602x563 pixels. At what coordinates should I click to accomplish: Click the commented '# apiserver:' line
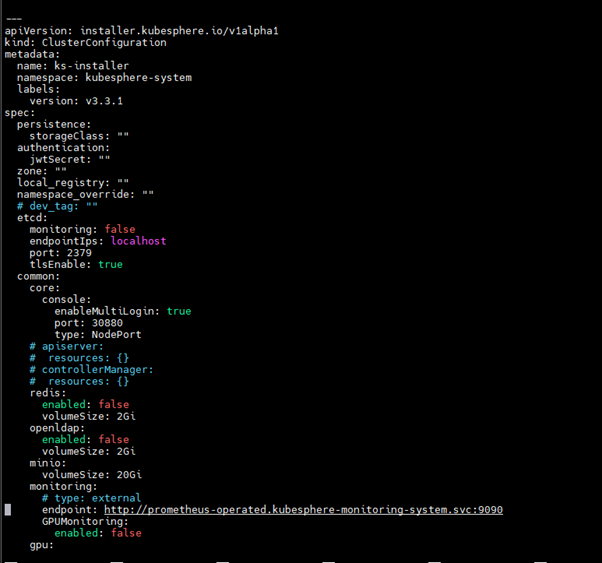(x=66, y=346)
